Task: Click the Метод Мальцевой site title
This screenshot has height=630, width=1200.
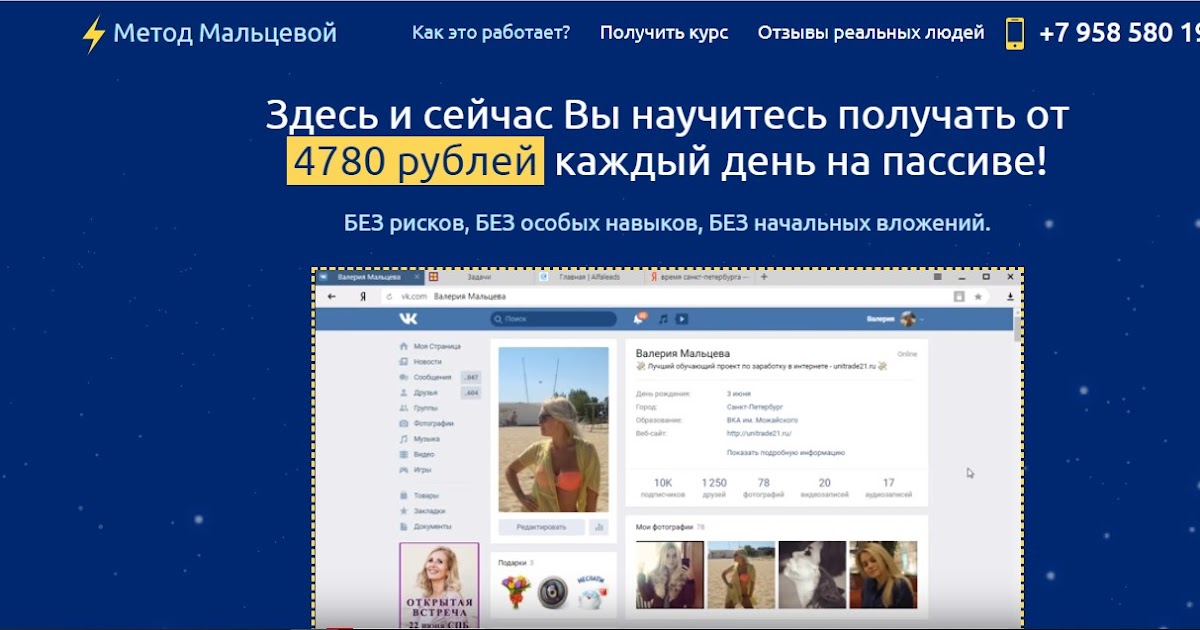Action: pyautogui.click(x=225, y=33)
